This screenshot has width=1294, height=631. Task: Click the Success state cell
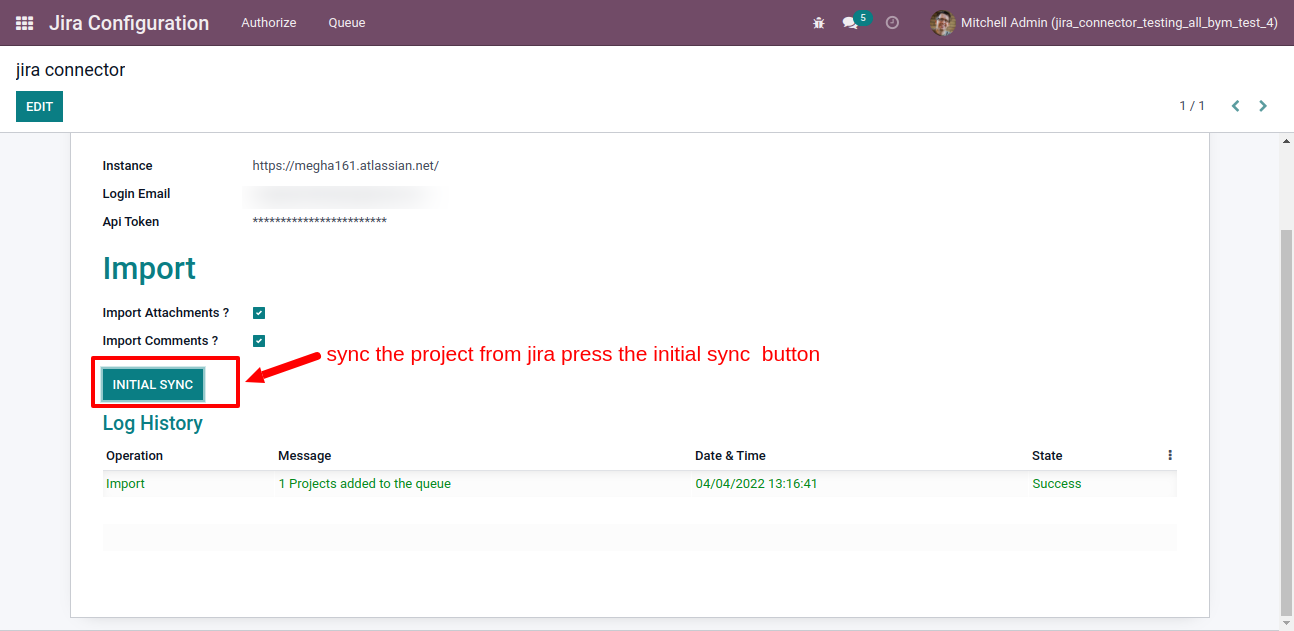pyautogui.click(x=1057, y=484)
